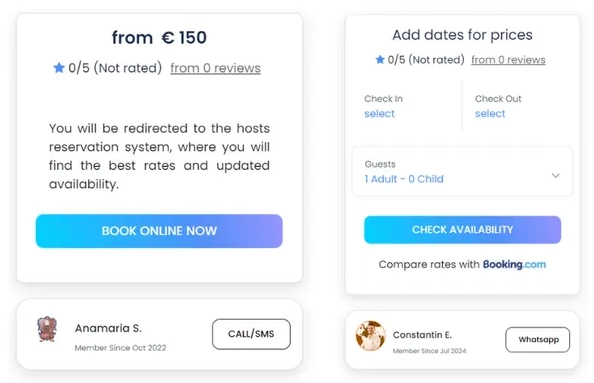Click the Whatsapp contact button
The height and width of the screenshot is (383, 594).
point(538,339)
